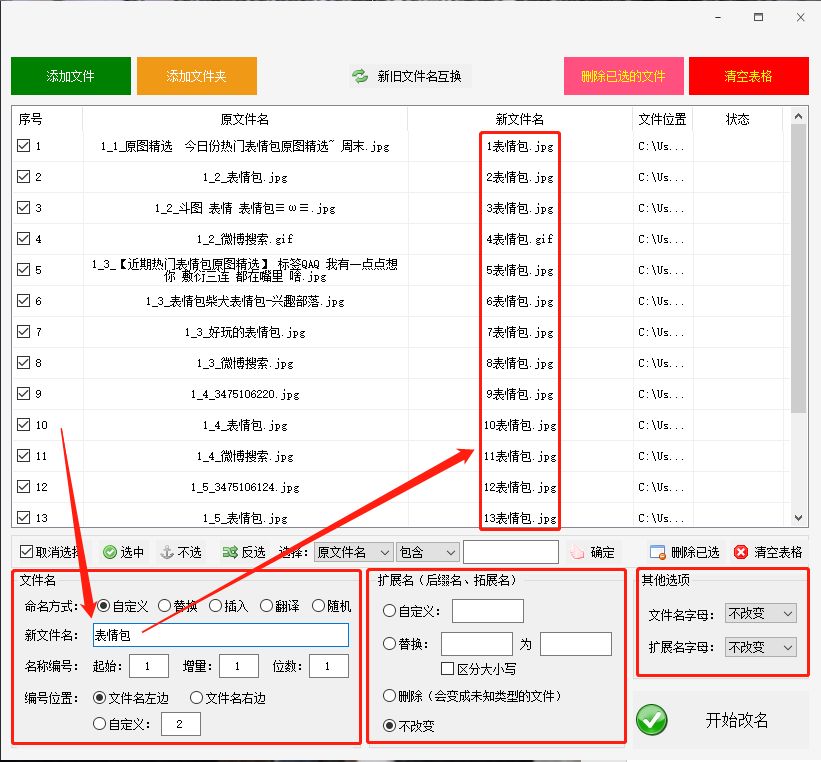Click the green 添加文件 button
Viewport: 821px width, 762px height.
[70, 75]
